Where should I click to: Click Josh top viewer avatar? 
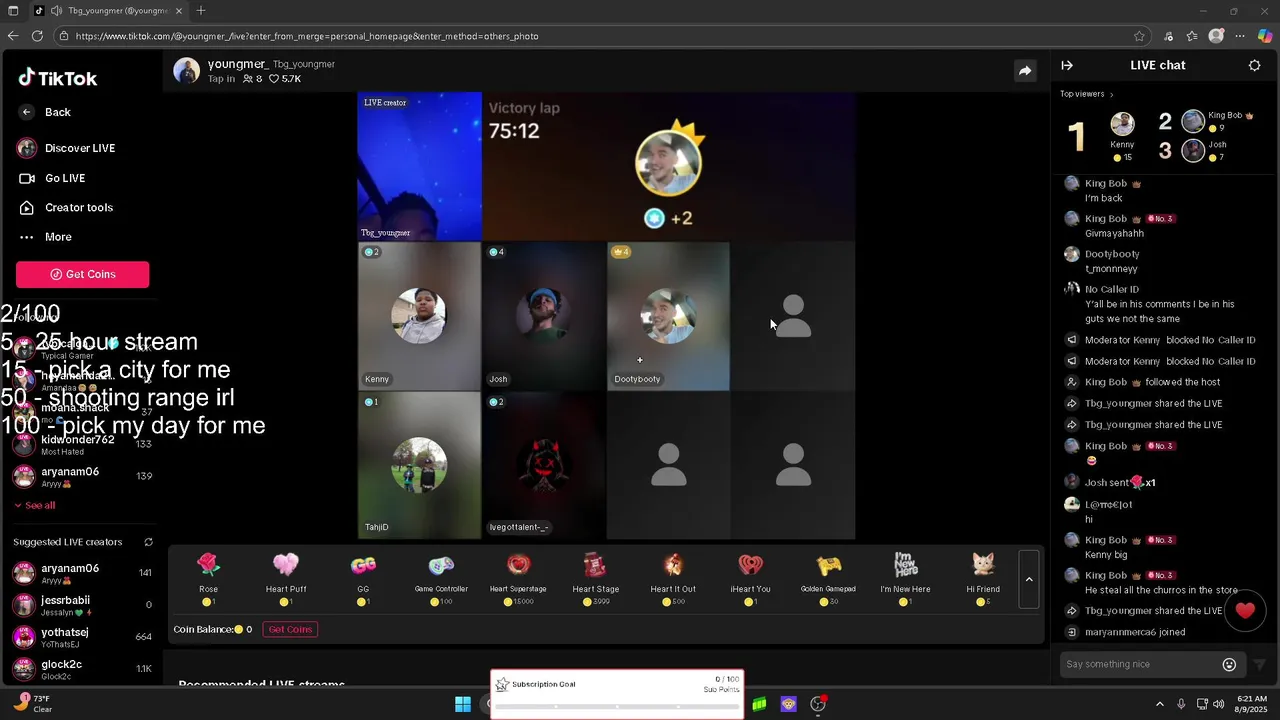click(1193, 151)
